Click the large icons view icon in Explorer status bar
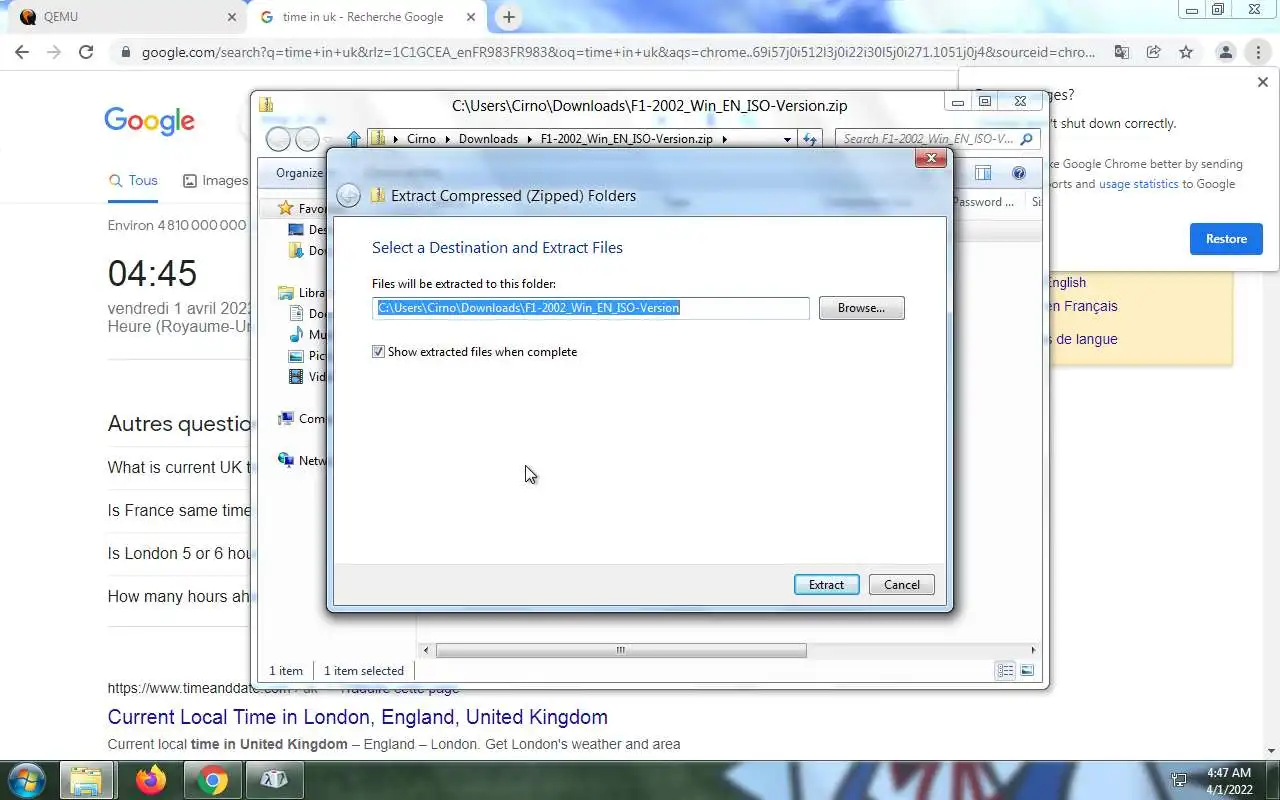 click(1026, 671)
